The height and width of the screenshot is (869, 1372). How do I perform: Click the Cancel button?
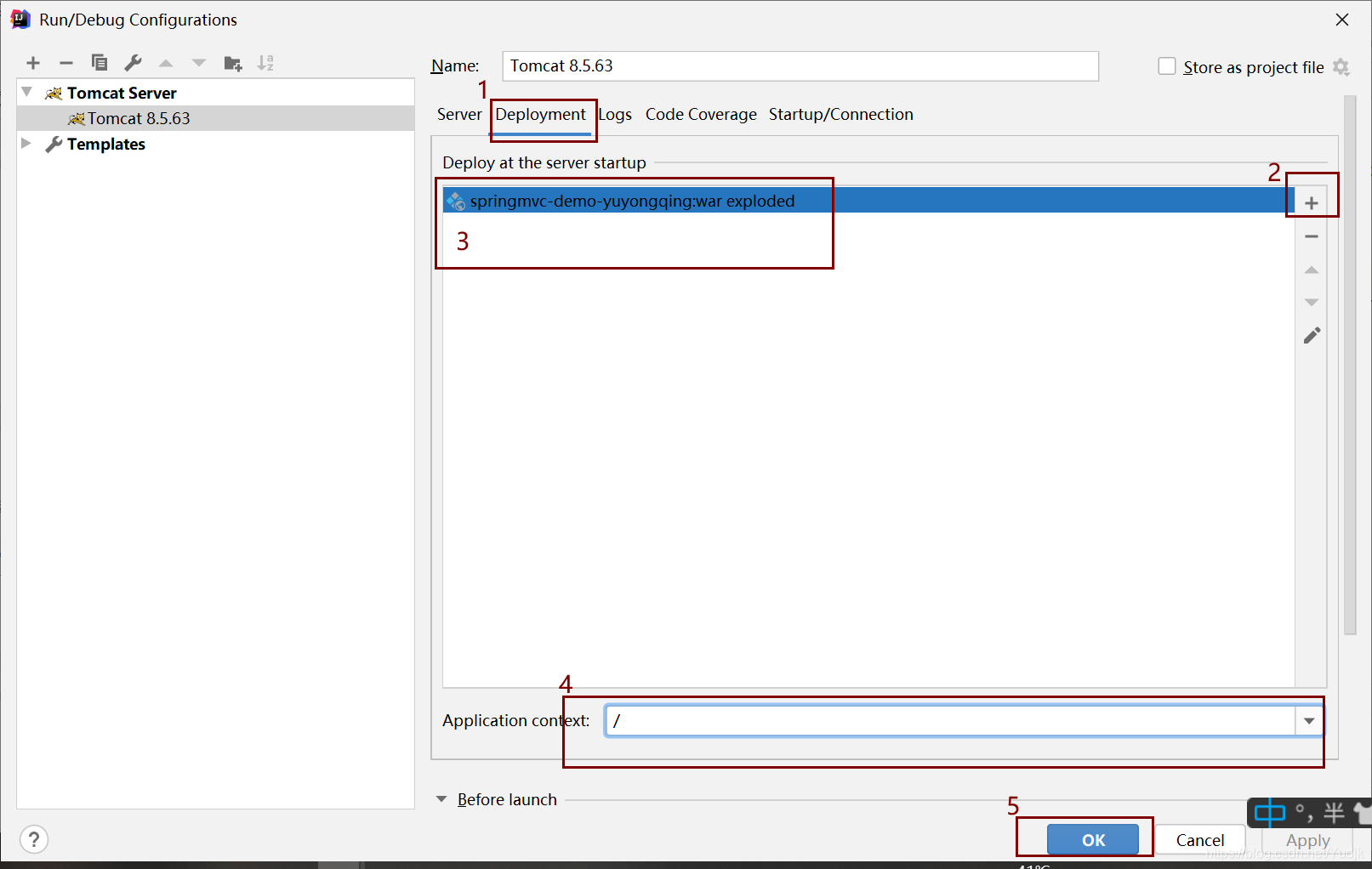coord(1200,840)
